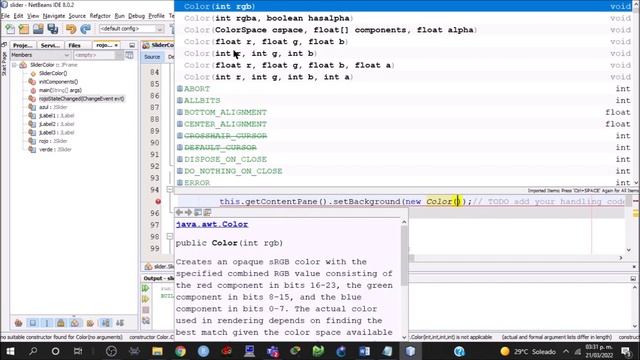Open the File menu
This screenshot has width=640, height=360.
[5, 16]
